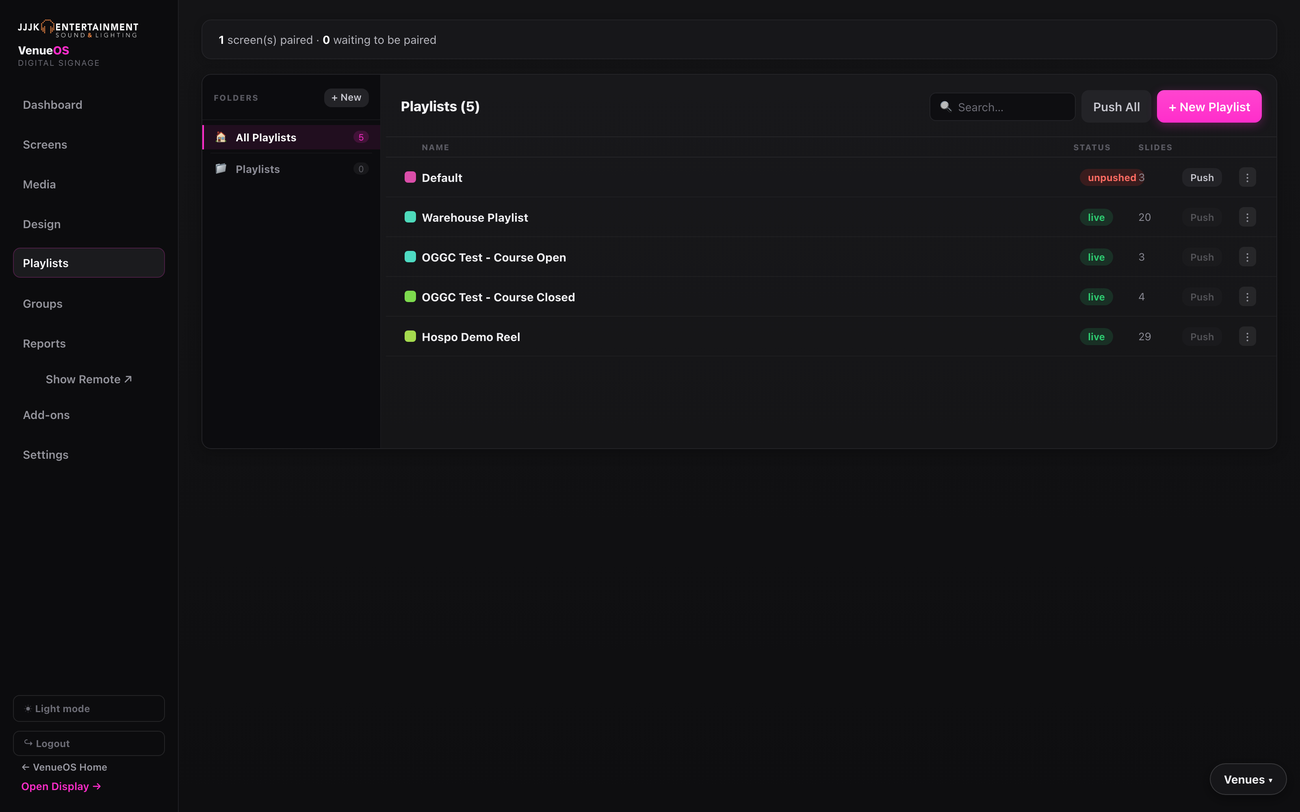
Task: Toggle Light mode
Action: click(89, 708)
